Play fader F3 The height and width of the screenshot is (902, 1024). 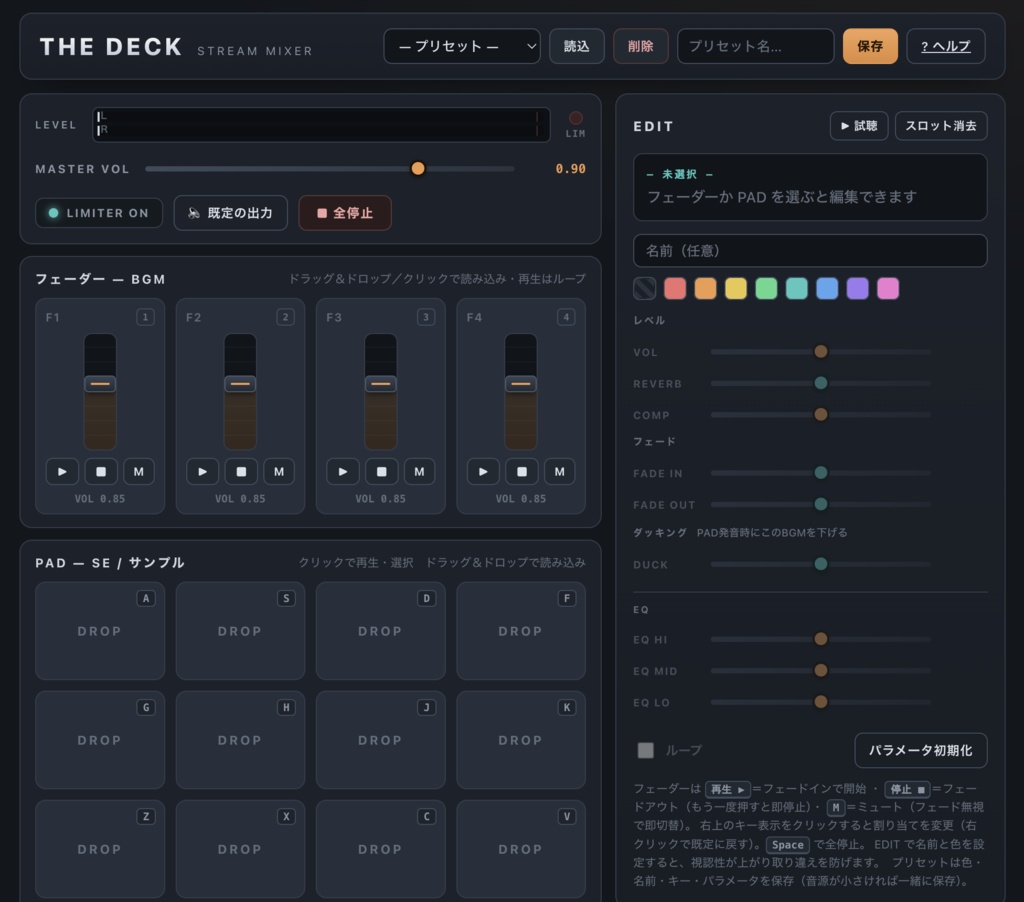click(x=343, y=472)
